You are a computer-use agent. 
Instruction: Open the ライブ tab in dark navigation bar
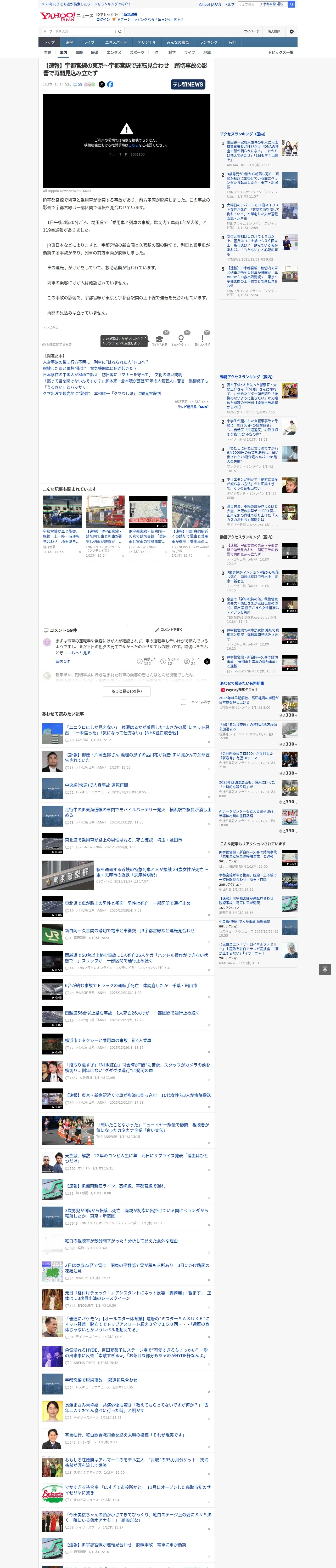coord(89,43)
